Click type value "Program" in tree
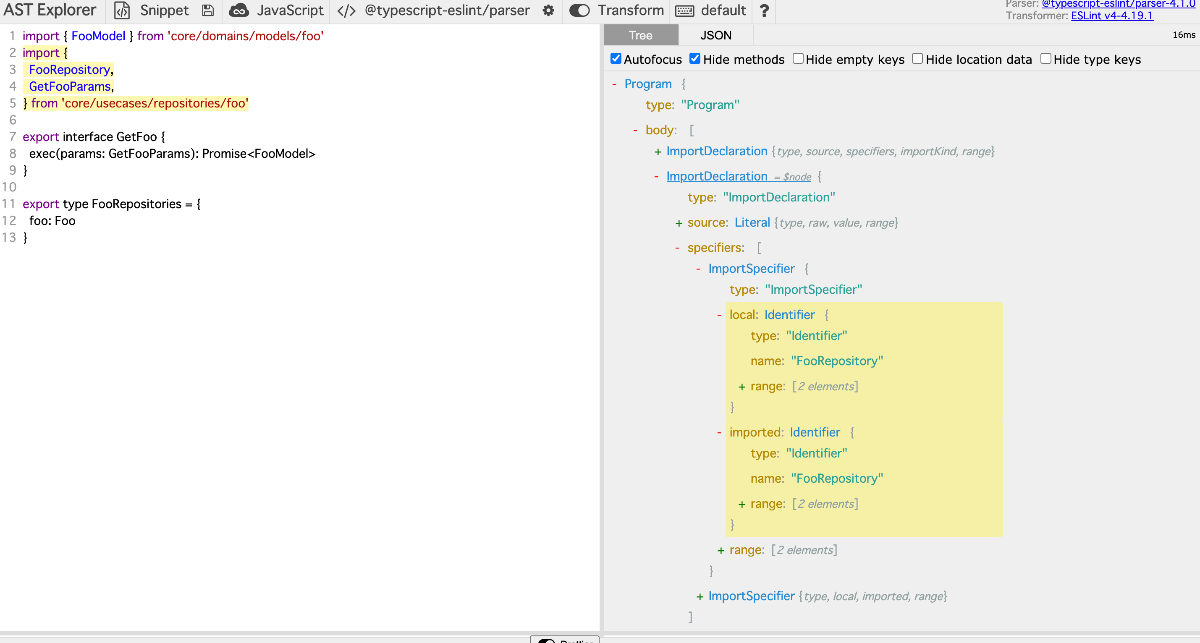This screenshot has height=643, width=1200. [x=710, y=105]
